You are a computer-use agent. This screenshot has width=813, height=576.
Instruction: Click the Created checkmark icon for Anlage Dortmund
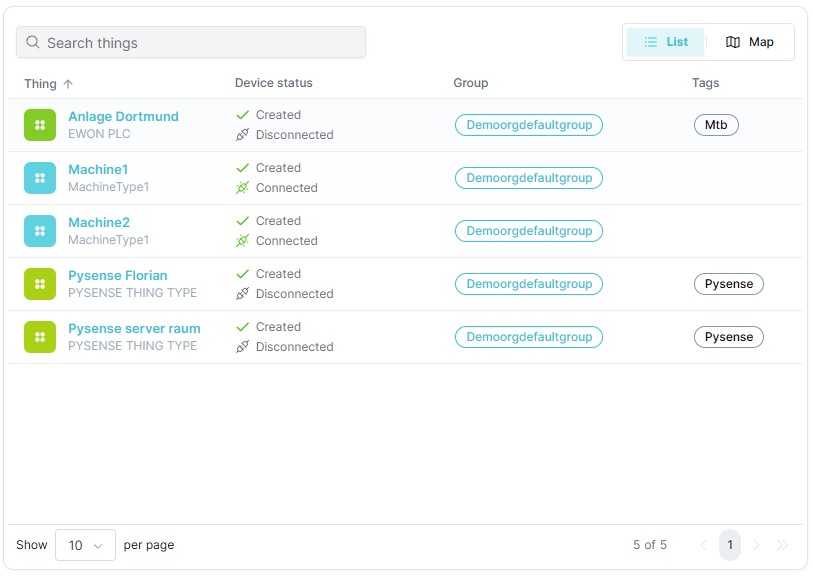242,114
